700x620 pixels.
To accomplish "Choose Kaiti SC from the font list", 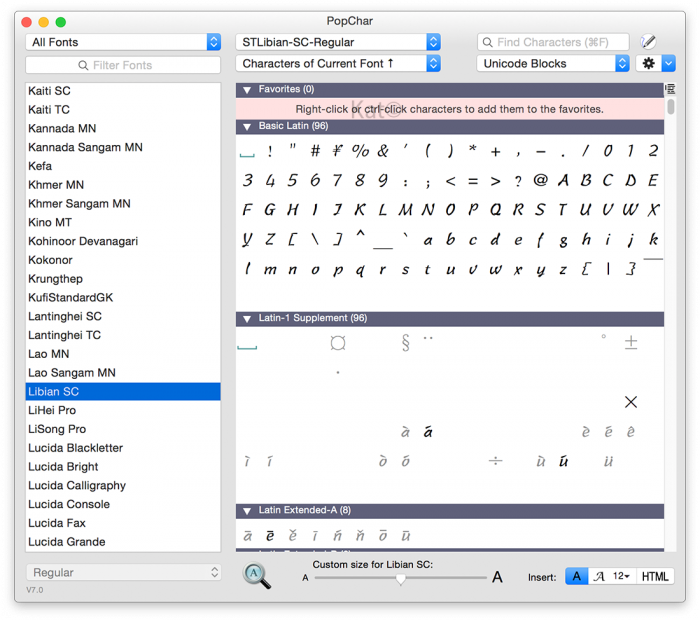I will click(x=50, y=91).
